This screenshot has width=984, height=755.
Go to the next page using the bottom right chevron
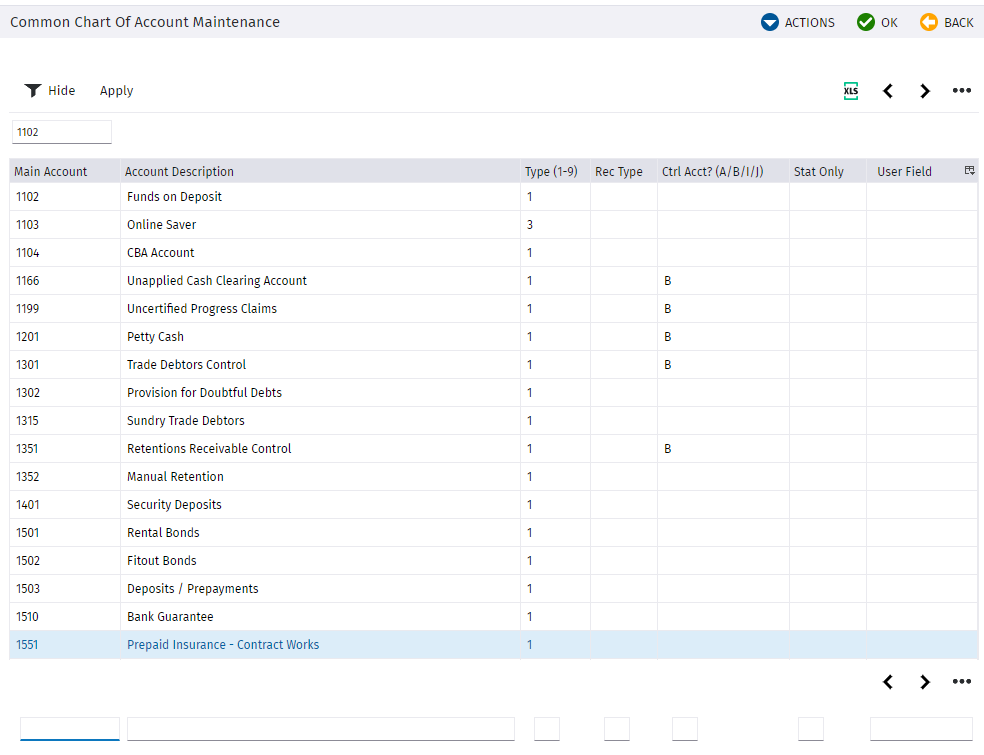click(924, 682)
